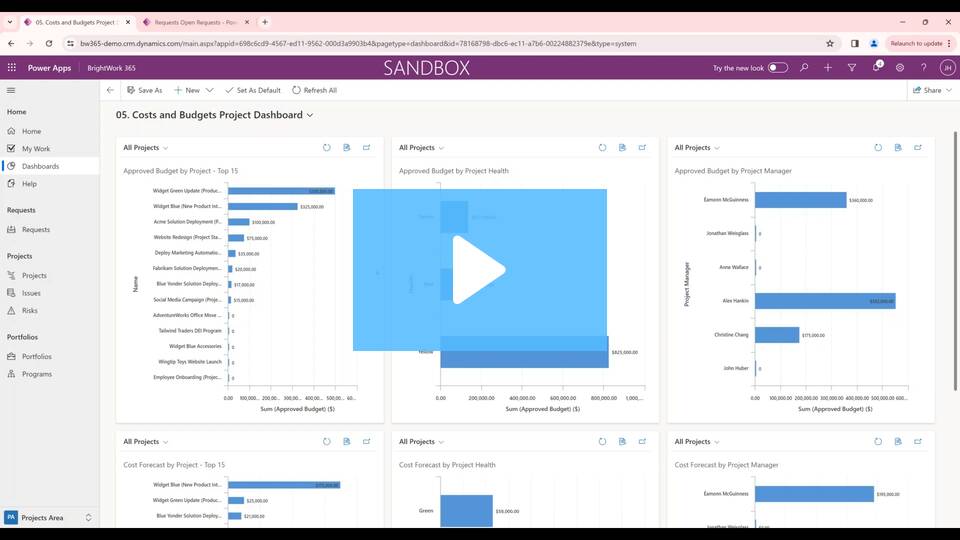Reload the page in the browser
The height and width of the screenshot is (540, 960).
click(49, 43)
